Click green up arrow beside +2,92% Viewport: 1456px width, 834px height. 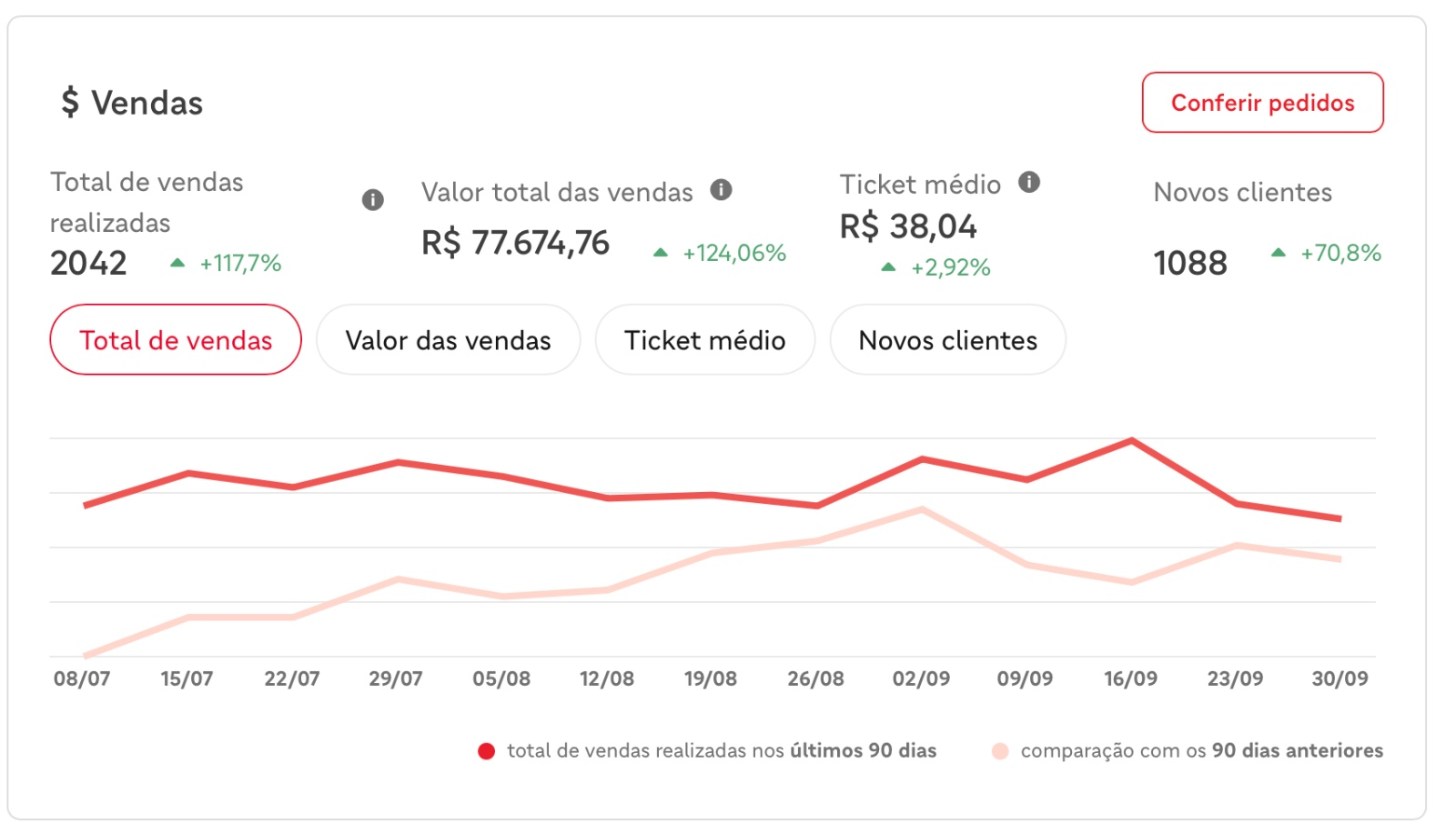pos(889,267)
